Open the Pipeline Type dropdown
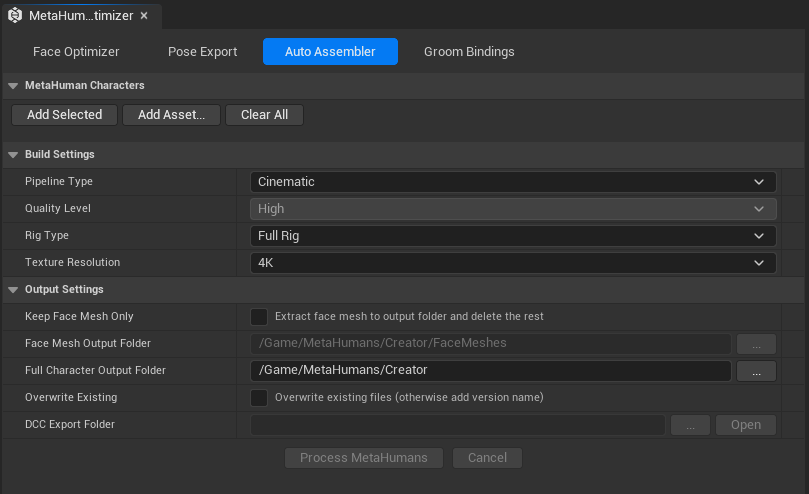Image resolution: width=809 pixels, height=494 pixels. pos(513,182)
